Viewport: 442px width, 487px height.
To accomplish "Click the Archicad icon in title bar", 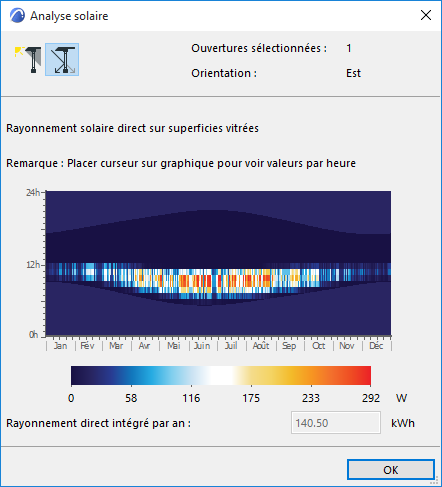I will tap(17, 16).
